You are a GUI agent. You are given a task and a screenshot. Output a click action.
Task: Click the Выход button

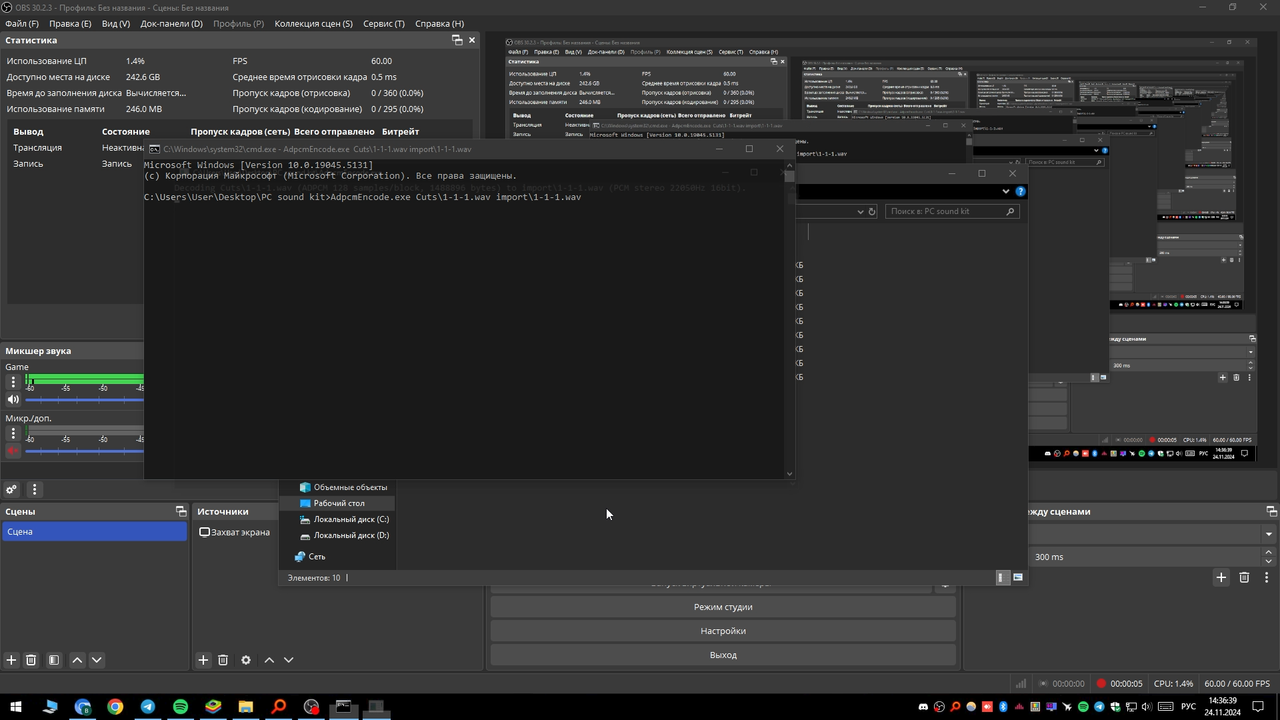pos(723,655)
